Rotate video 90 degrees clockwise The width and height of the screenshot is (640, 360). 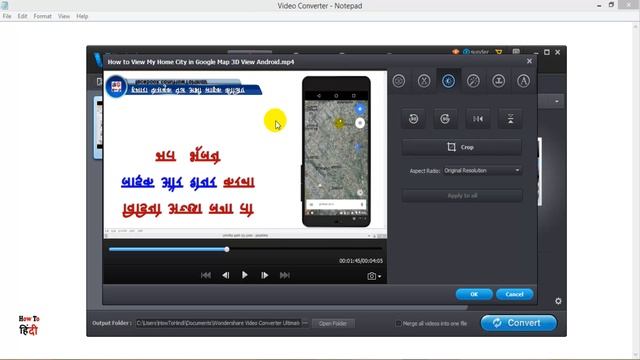(x=445, y=119)
